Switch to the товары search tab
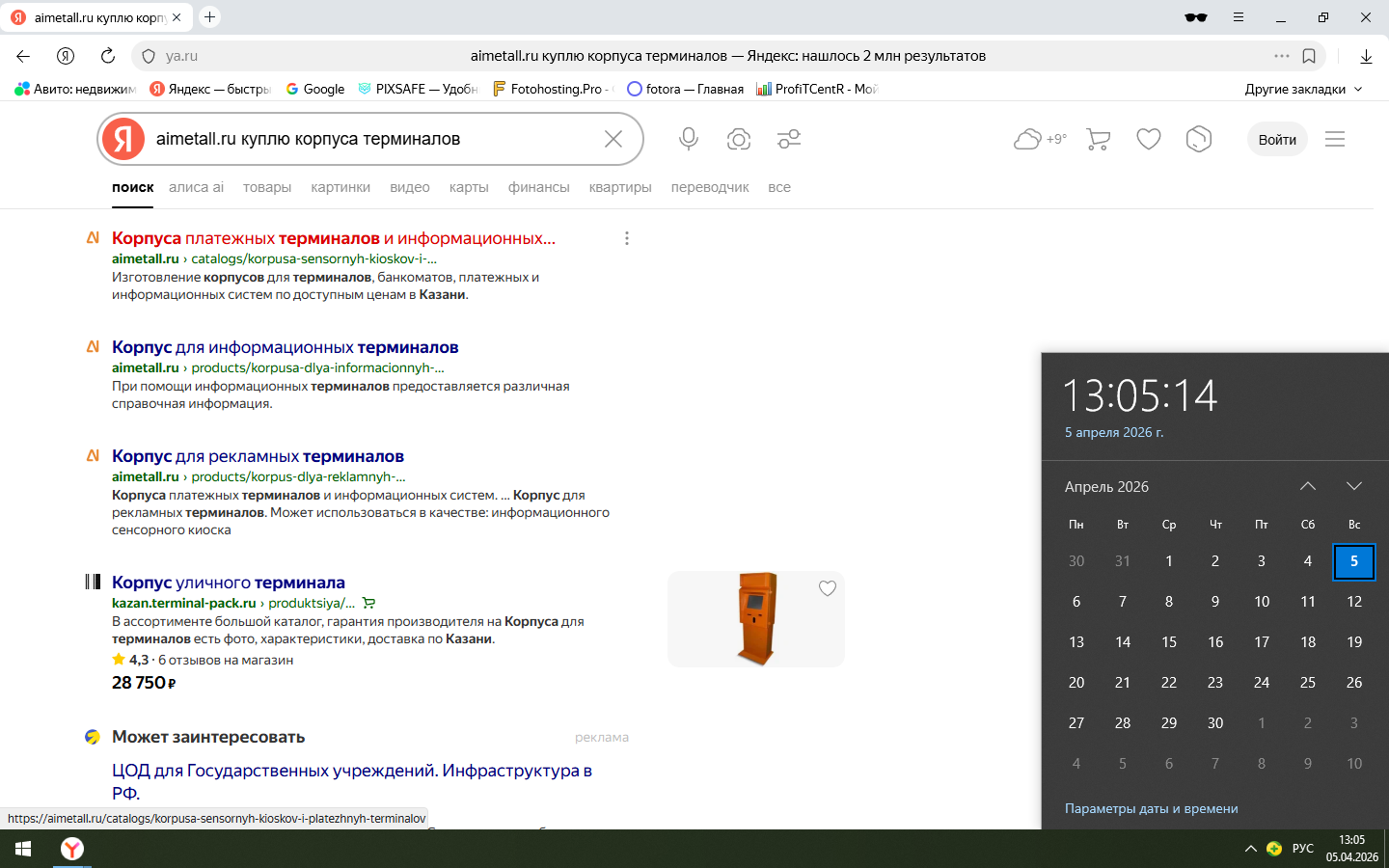Screen dimensions: 1389x868 (267, 187)
